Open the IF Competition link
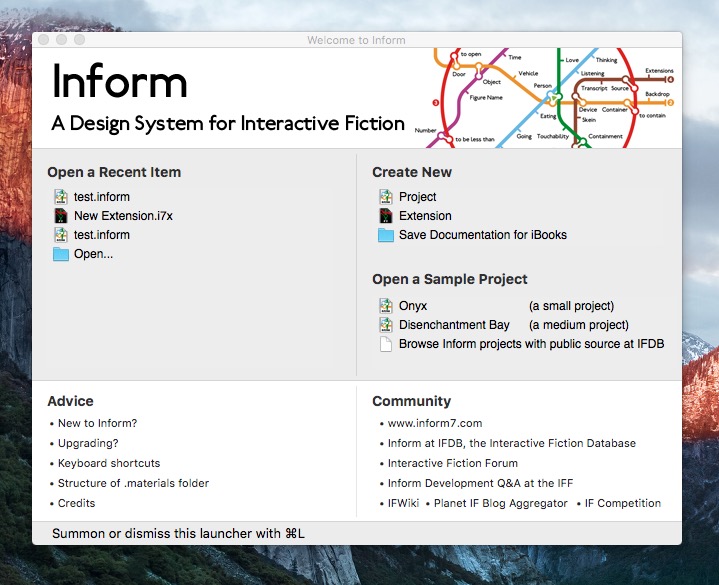The width and height of the screenshot is (719, 585). pos(622,503)
